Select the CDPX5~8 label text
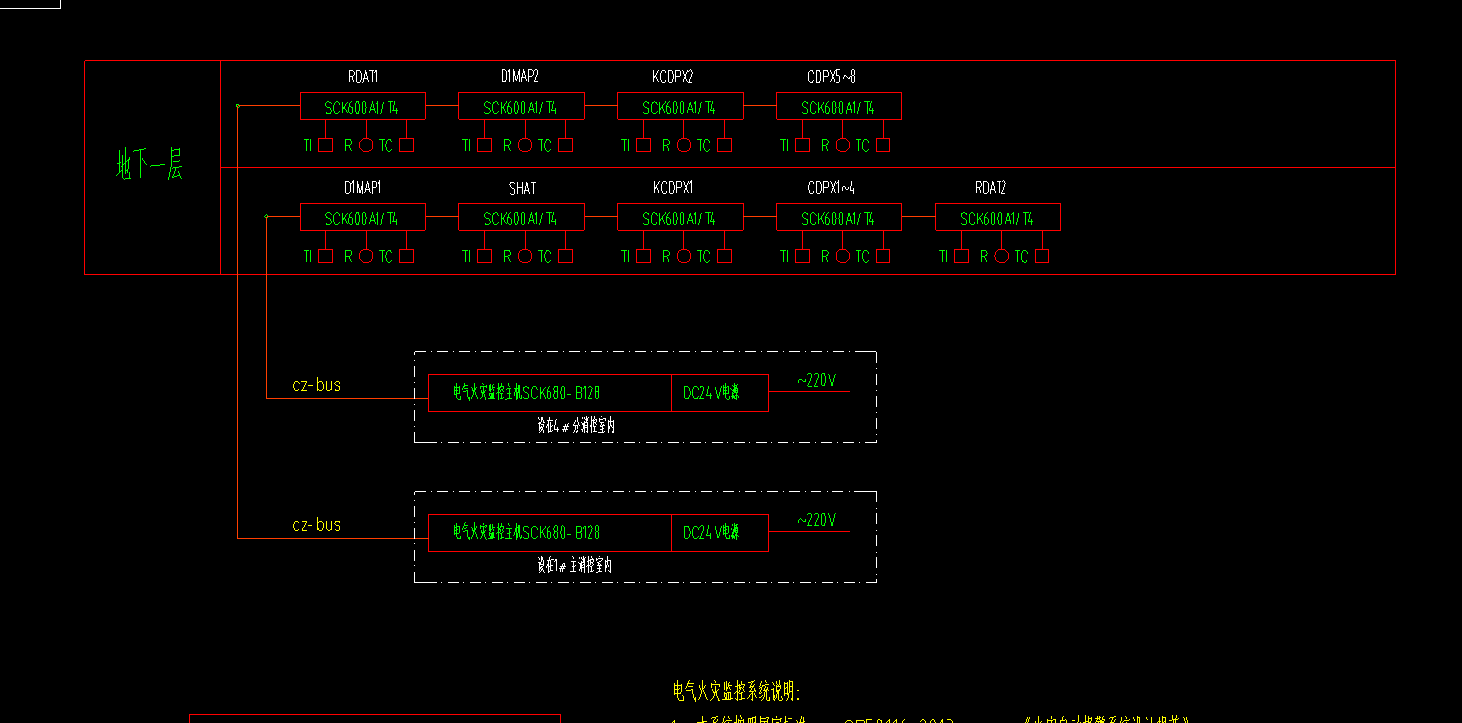The image size is (1462, 723). [832, 77]
